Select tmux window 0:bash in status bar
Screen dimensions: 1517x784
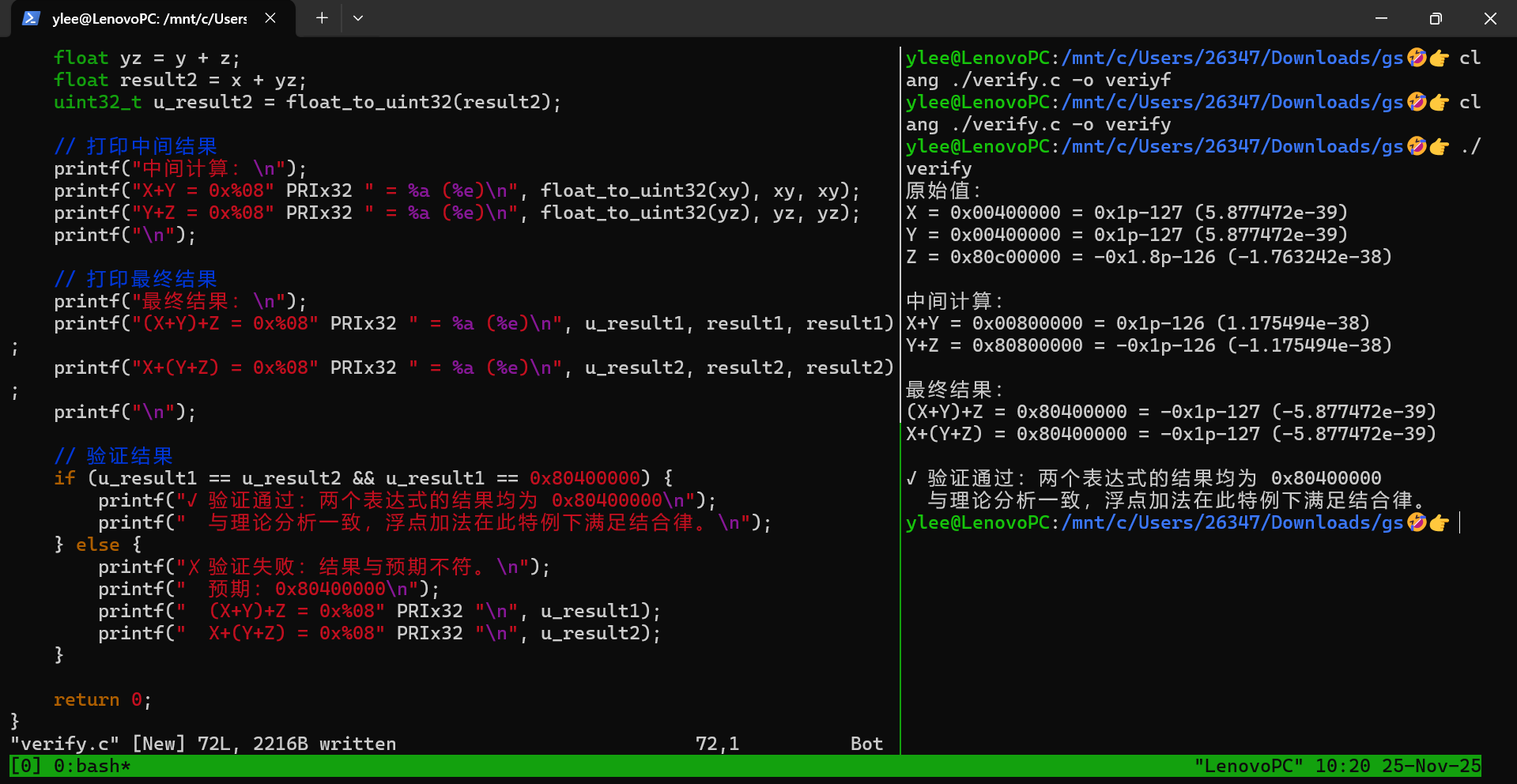(92, 766)
